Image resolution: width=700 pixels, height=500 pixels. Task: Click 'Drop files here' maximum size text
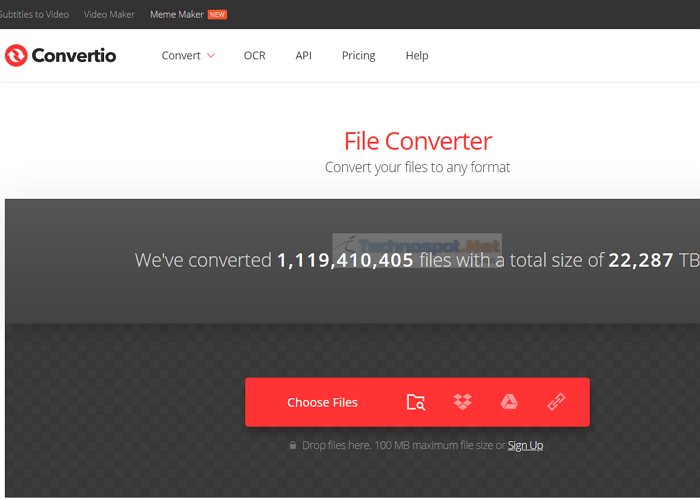coord(403,445)
